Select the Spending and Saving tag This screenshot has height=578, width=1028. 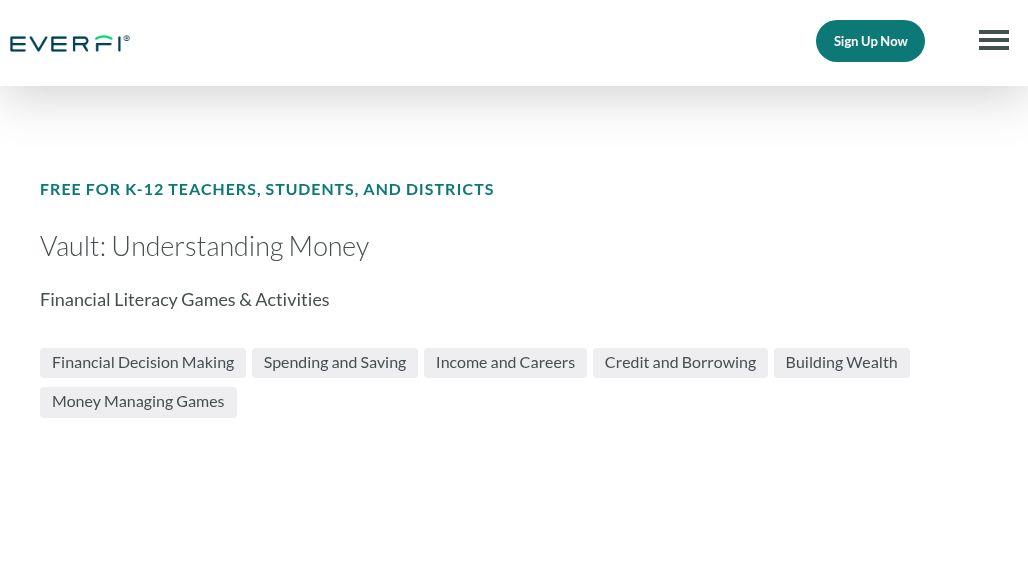coord(334,362)
